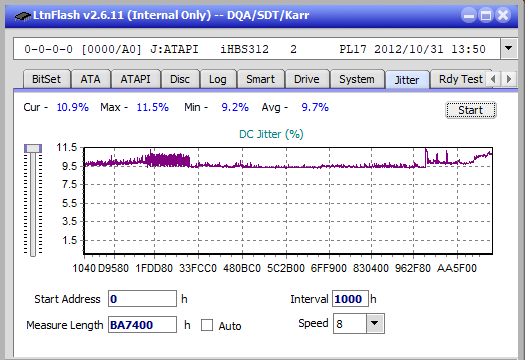525x360 pixels.
Task: Click the vertical scale slider handle
Action: point(33,148)
